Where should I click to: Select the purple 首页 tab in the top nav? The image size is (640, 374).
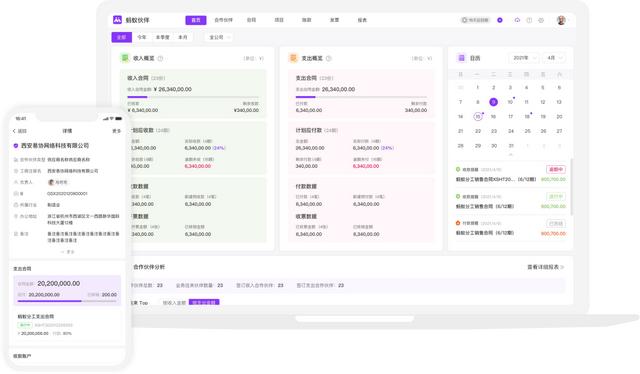click(196, 20)
